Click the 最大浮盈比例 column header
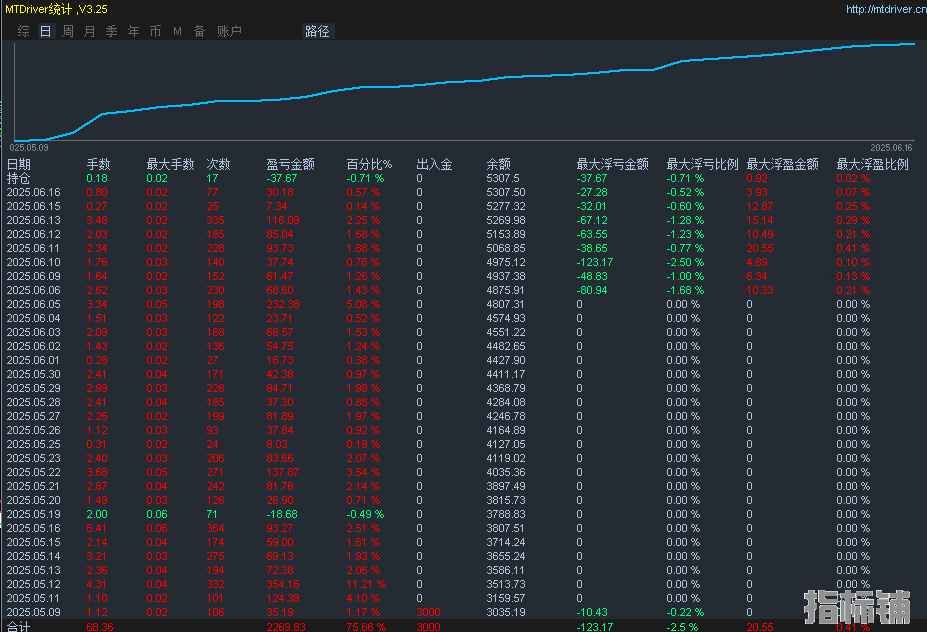 872,164
